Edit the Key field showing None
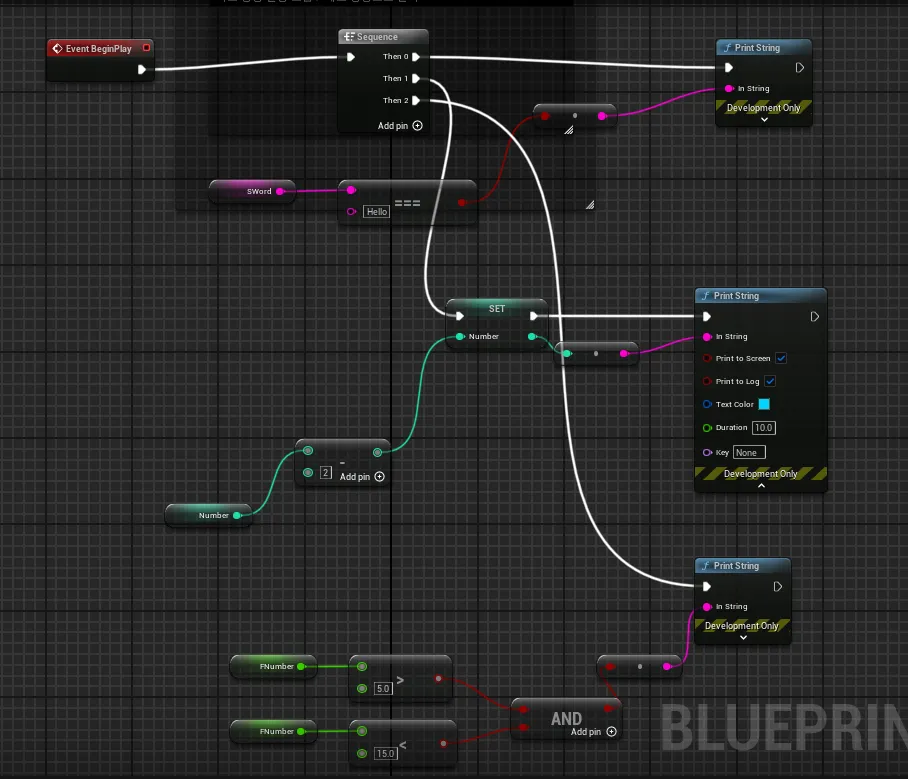 [x=749, y=452]
